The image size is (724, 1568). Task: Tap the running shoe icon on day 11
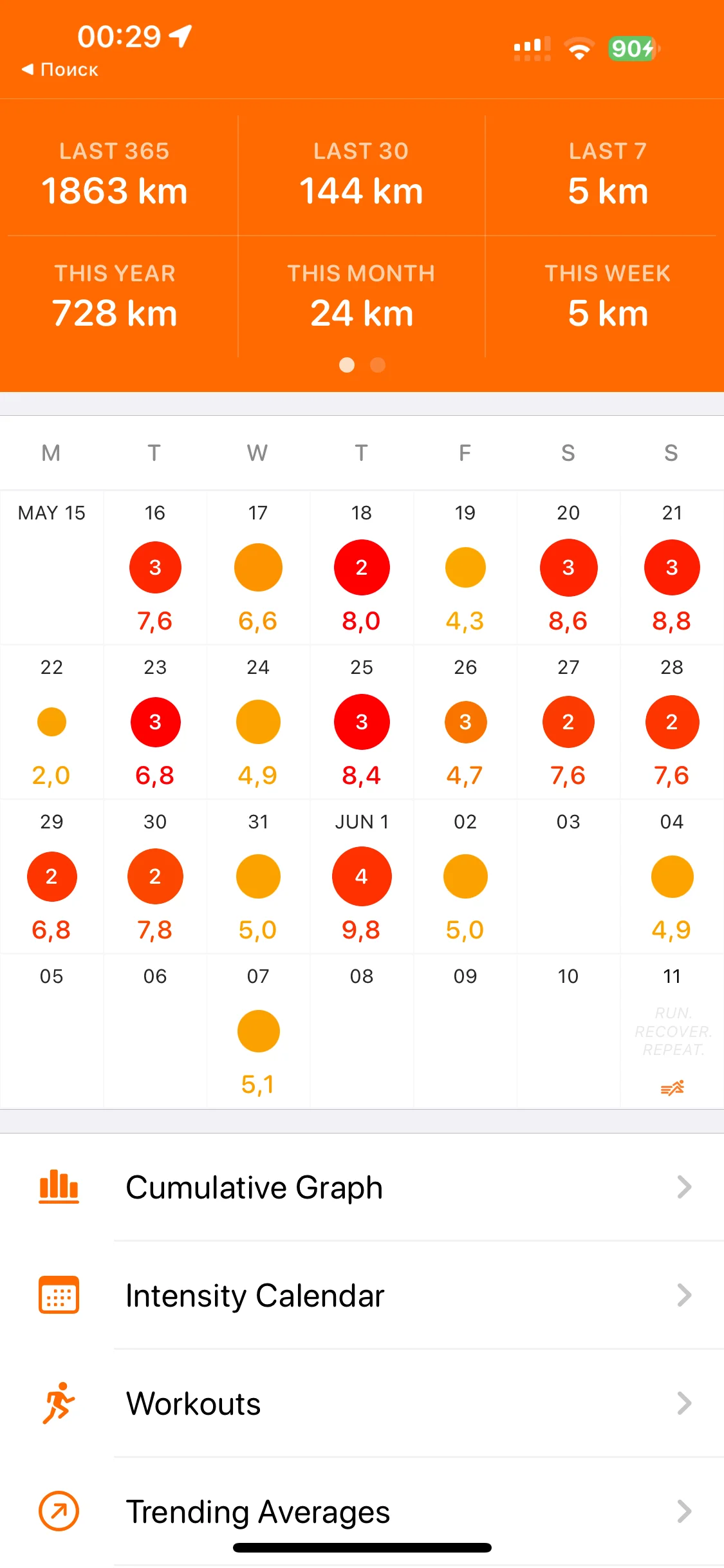672,1088
